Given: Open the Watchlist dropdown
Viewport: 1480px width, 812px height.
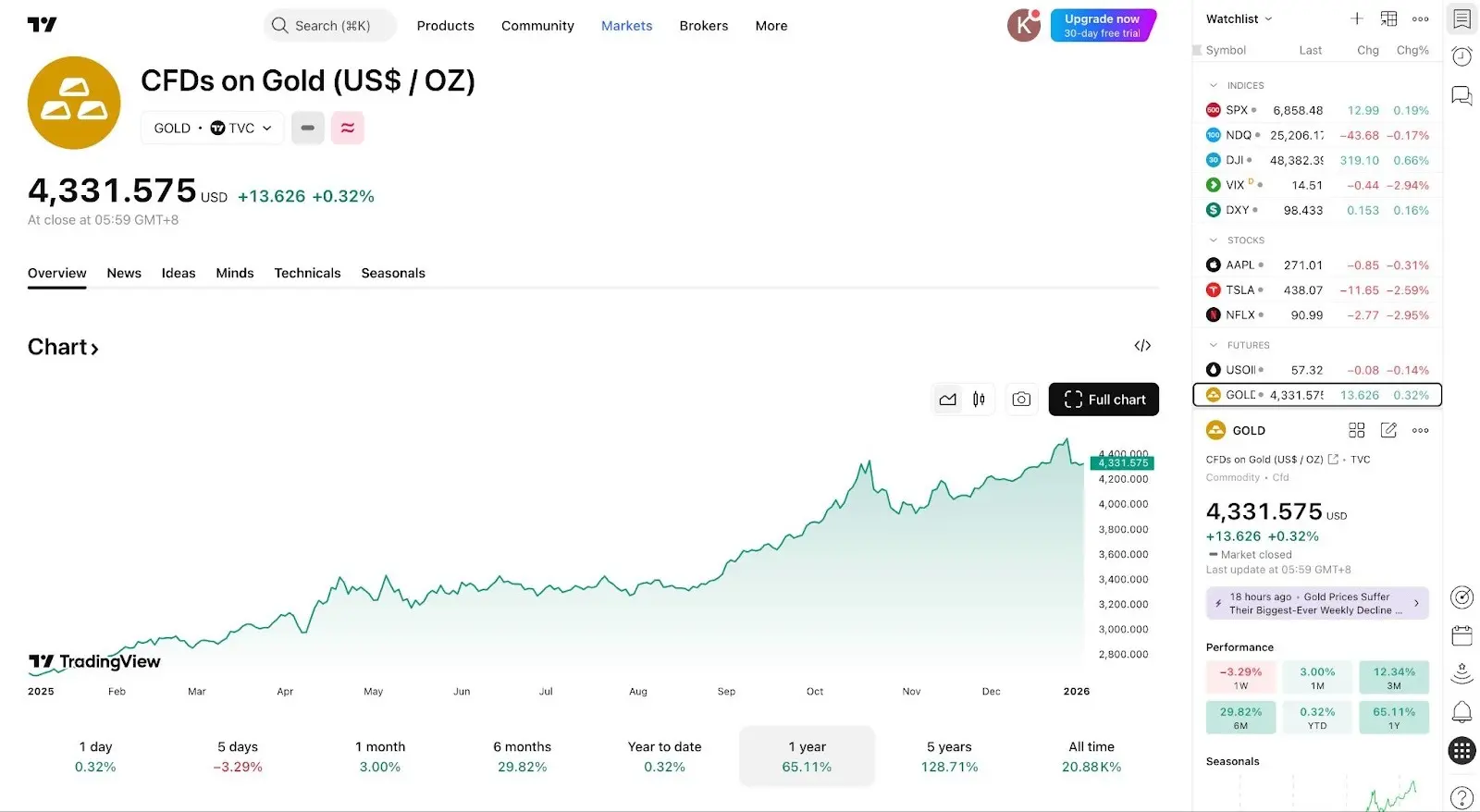Looking at the screenshot, I should point(1239,18).
